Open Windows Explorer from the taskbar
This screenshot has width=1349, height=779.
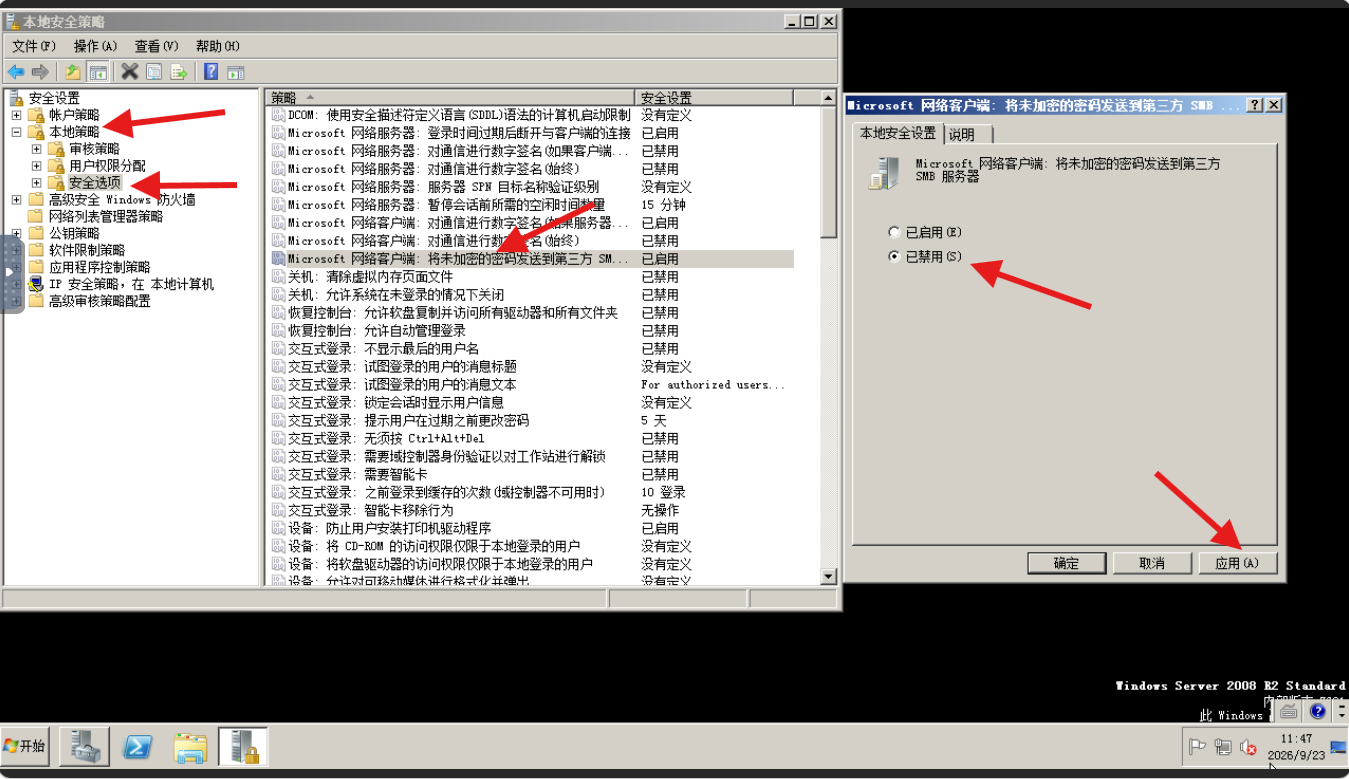pos(190,747)
